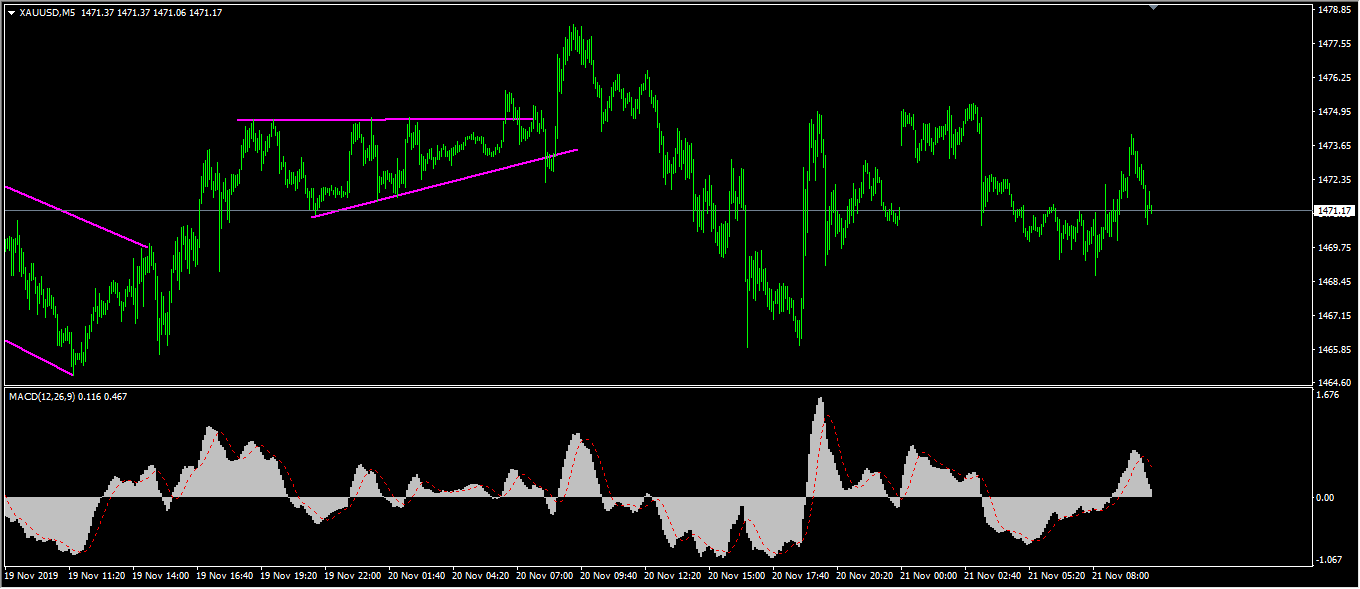The width and height of the screenshot is (1360, 589).
Task: Click the 21 Nov 08:00 time label
Action: pyautogui.click(x=1121, y=576)
